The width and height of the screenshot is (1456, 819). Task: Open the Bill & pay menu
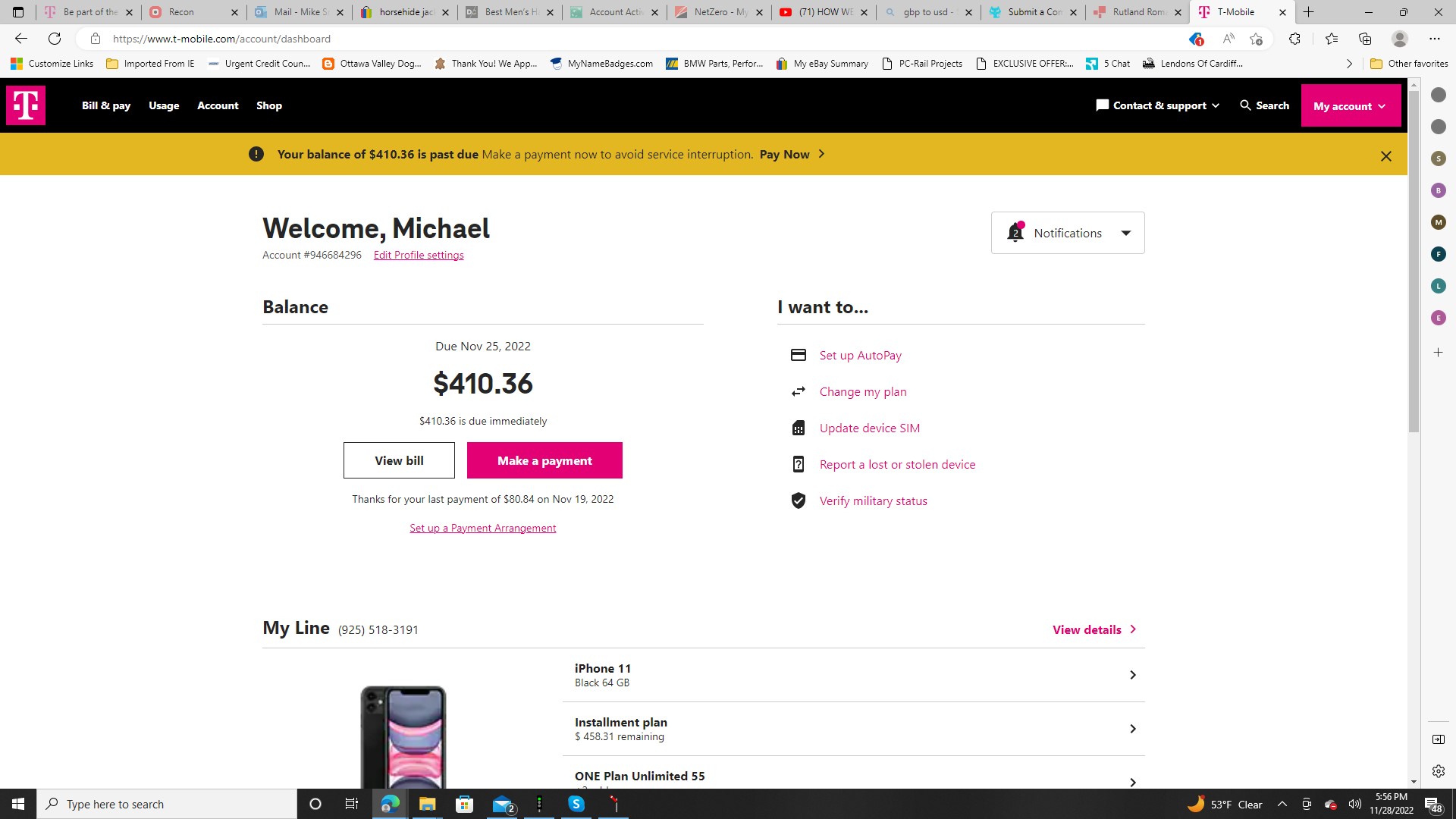click(x=106, y=105)
